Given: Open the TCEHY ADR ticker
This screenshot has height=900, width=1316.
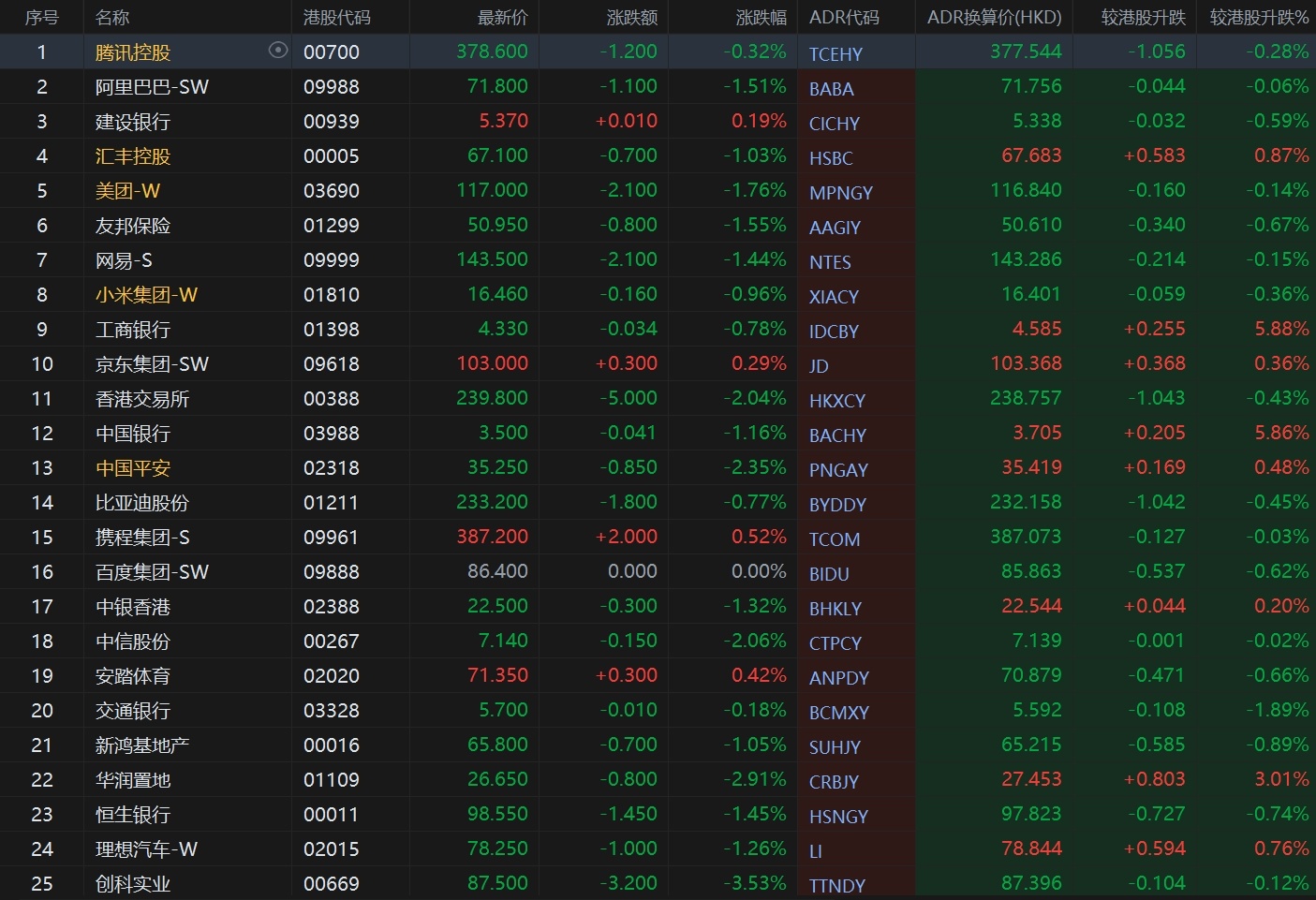Looking at the screenshot, I should point(835,54).
